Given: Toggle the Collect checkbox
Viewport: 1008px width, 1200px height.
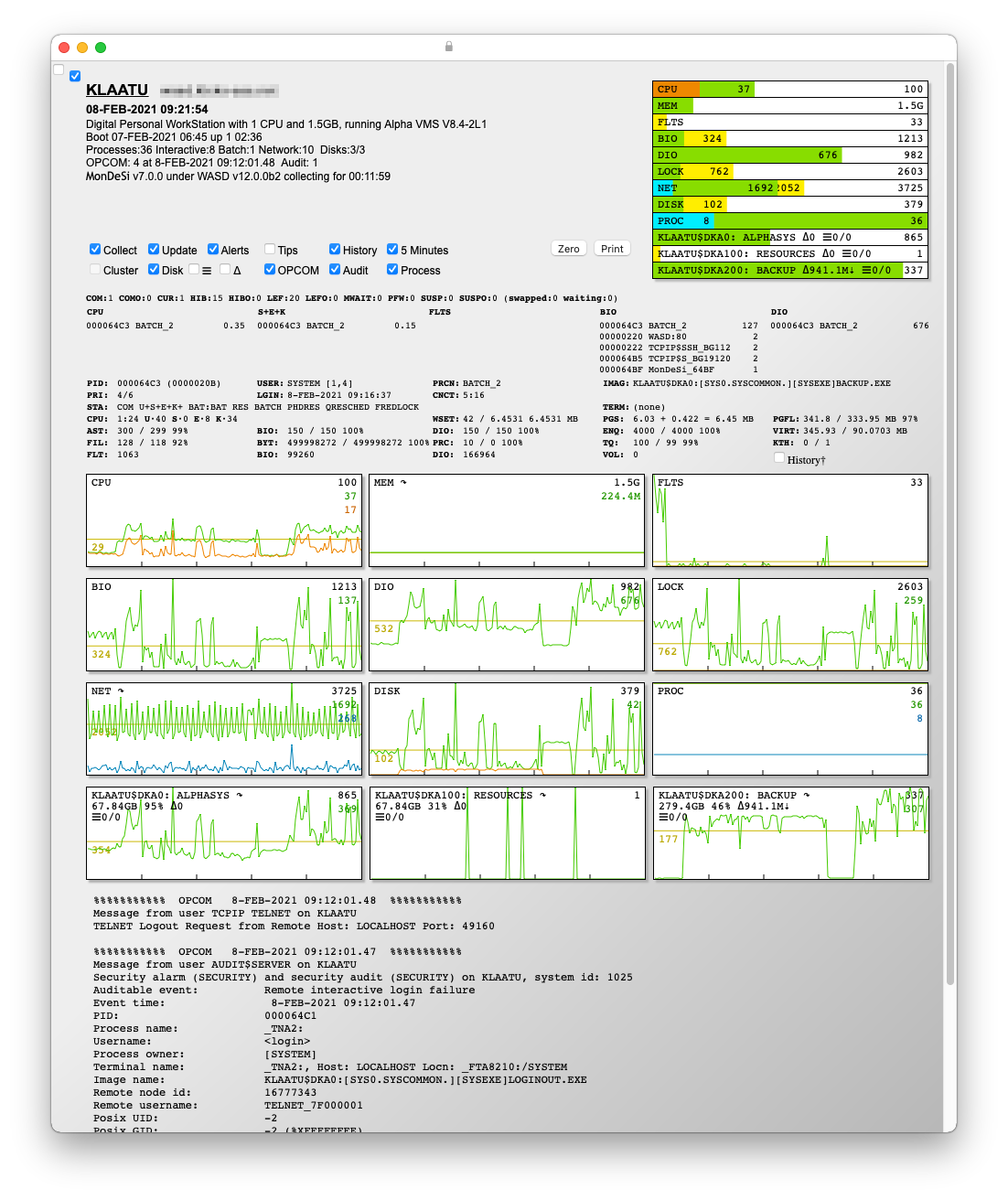Looking at the screenshot, I should coord(95,249).
